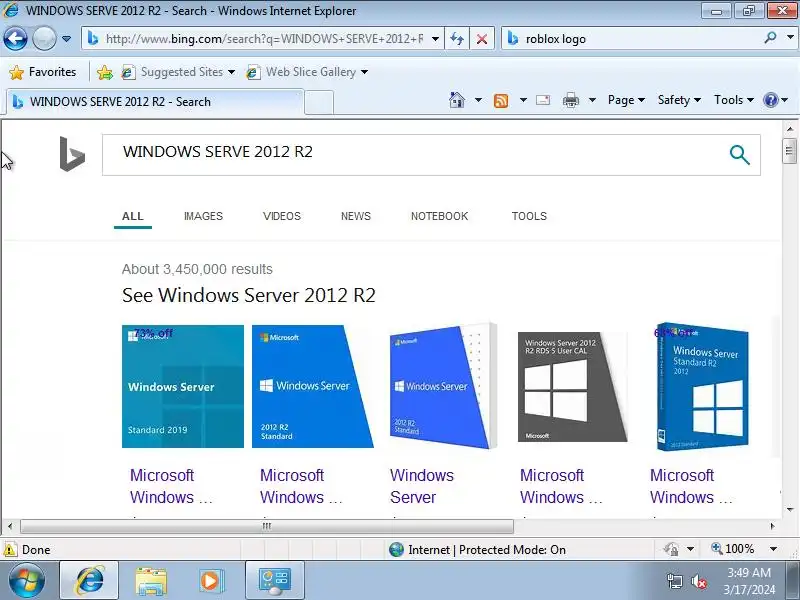The height and width of the screenshot is (600, 800).
Task: Open the Safety menu
Action: pos(679,100)
